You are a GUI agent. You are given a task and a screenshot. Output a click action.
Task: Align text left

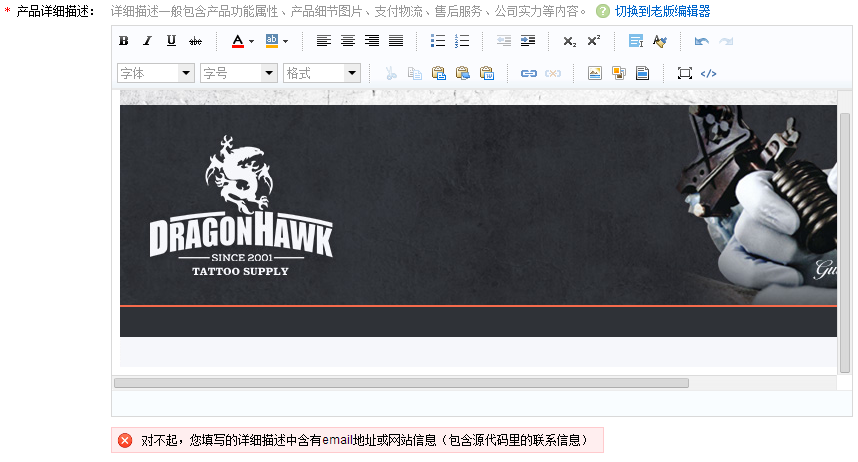pos(324,41)
